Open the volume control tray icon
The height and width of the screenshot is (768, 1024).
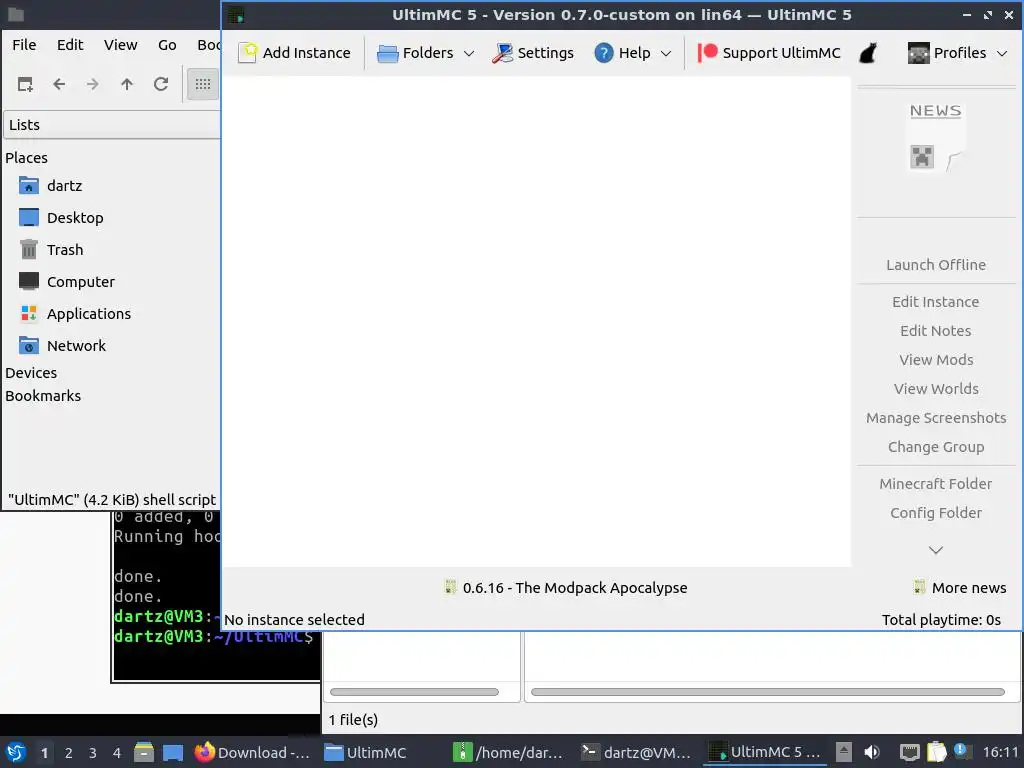coord(872,752)
